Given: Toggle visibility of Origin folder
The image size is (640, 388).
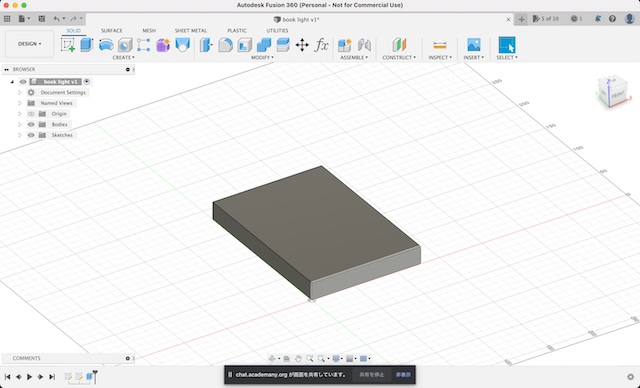Looking at the screenshot, I should pyautogui.click(x=31, y=114).
